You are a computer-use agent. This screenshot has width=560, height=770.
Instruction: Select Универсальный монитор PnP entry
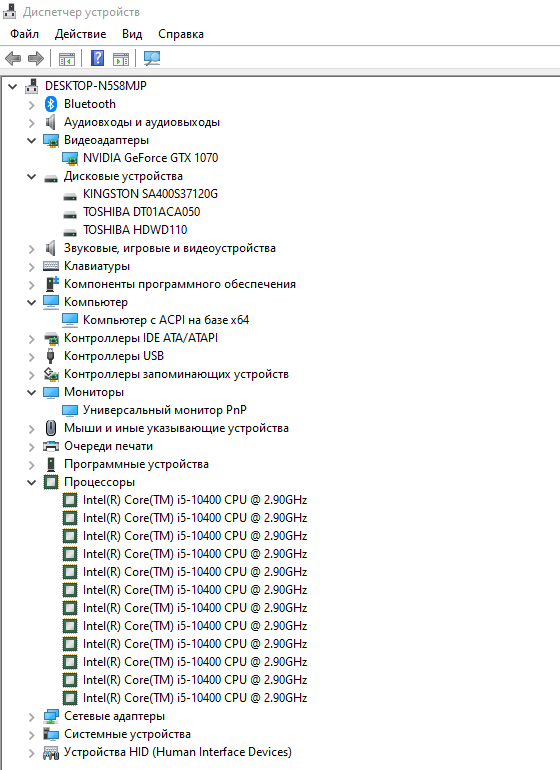165,410
